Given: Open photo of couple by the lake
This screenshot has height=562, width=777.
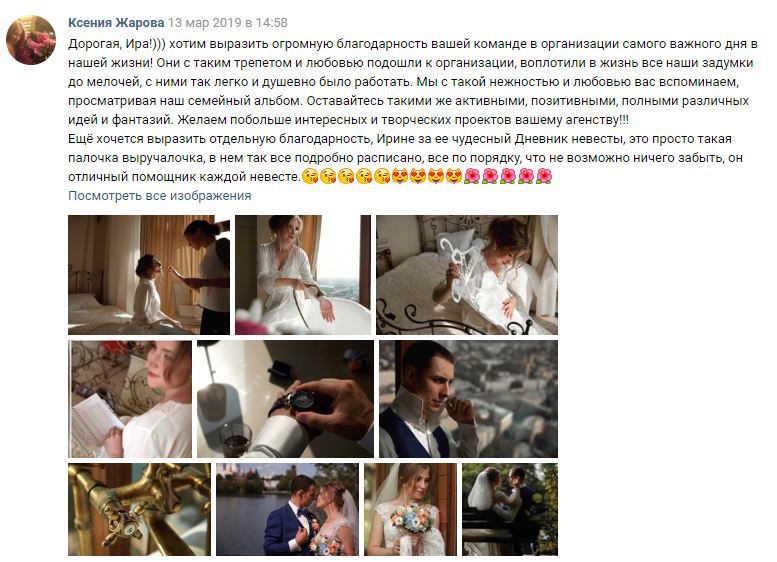Looking at the screenshot, I should click(x=287, y=509).
